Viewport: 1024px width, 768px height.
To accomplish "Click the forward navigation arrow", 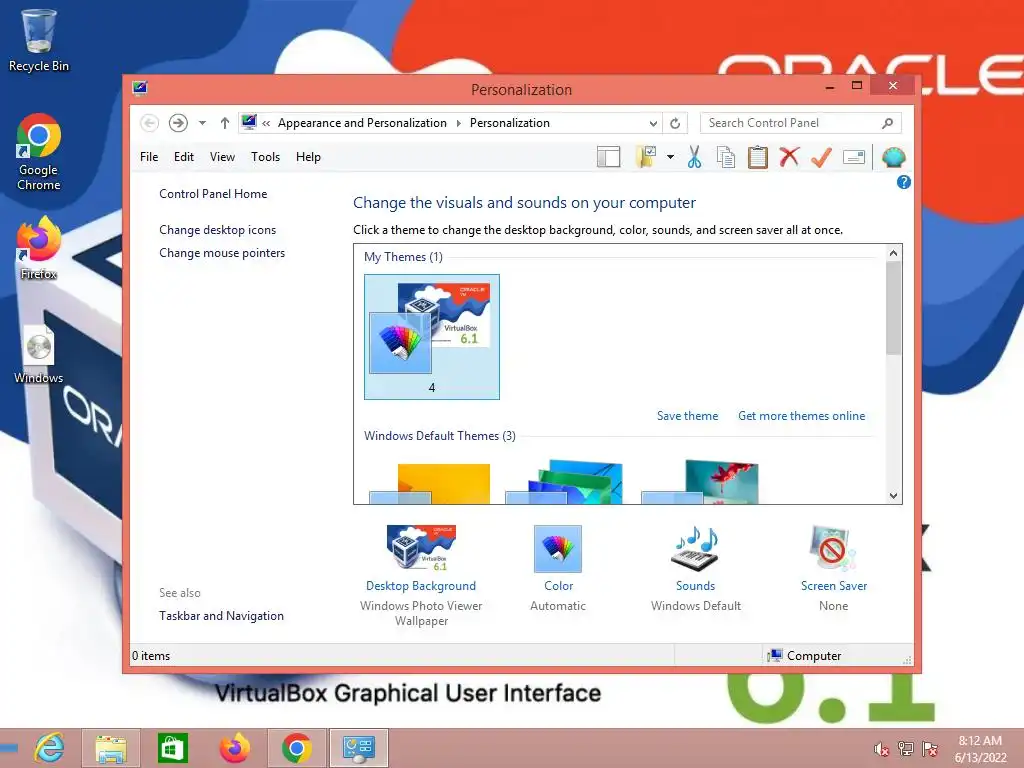I will [178, 123].
